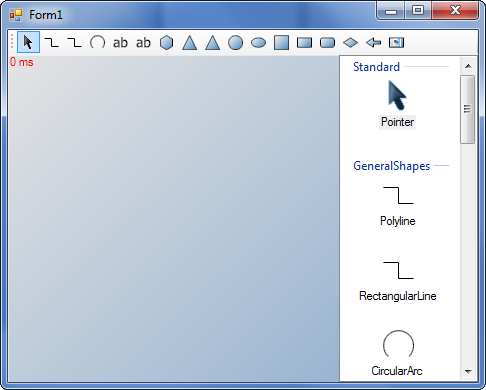Screen dimensions: 486x390
Task: Select the 'Pointer' label in Standard group
Action: pyautogui.click(x=397, y=122)
